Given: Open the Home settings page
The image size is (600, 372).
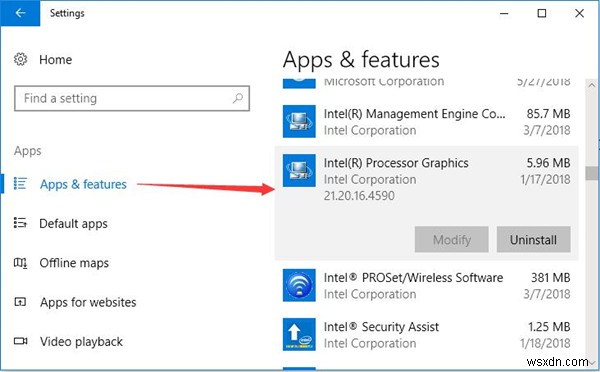Looking at the screenshot, I should pyautogui.click(x=55, y=60).
